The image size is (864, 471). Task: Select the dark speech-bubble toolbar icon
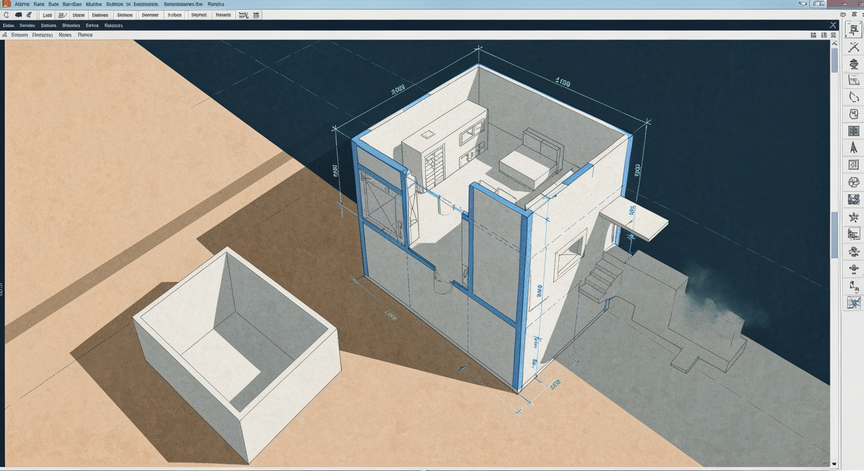(18, 15)
